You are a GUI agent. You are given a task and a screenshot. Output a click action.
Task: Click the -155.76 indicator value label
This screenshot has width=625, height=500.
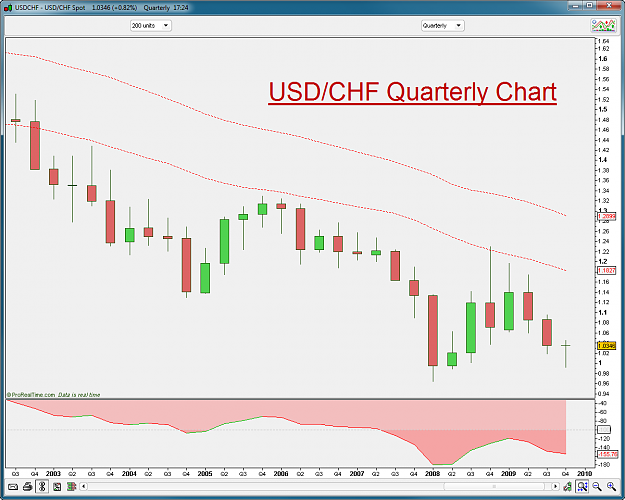pos(608,454)
